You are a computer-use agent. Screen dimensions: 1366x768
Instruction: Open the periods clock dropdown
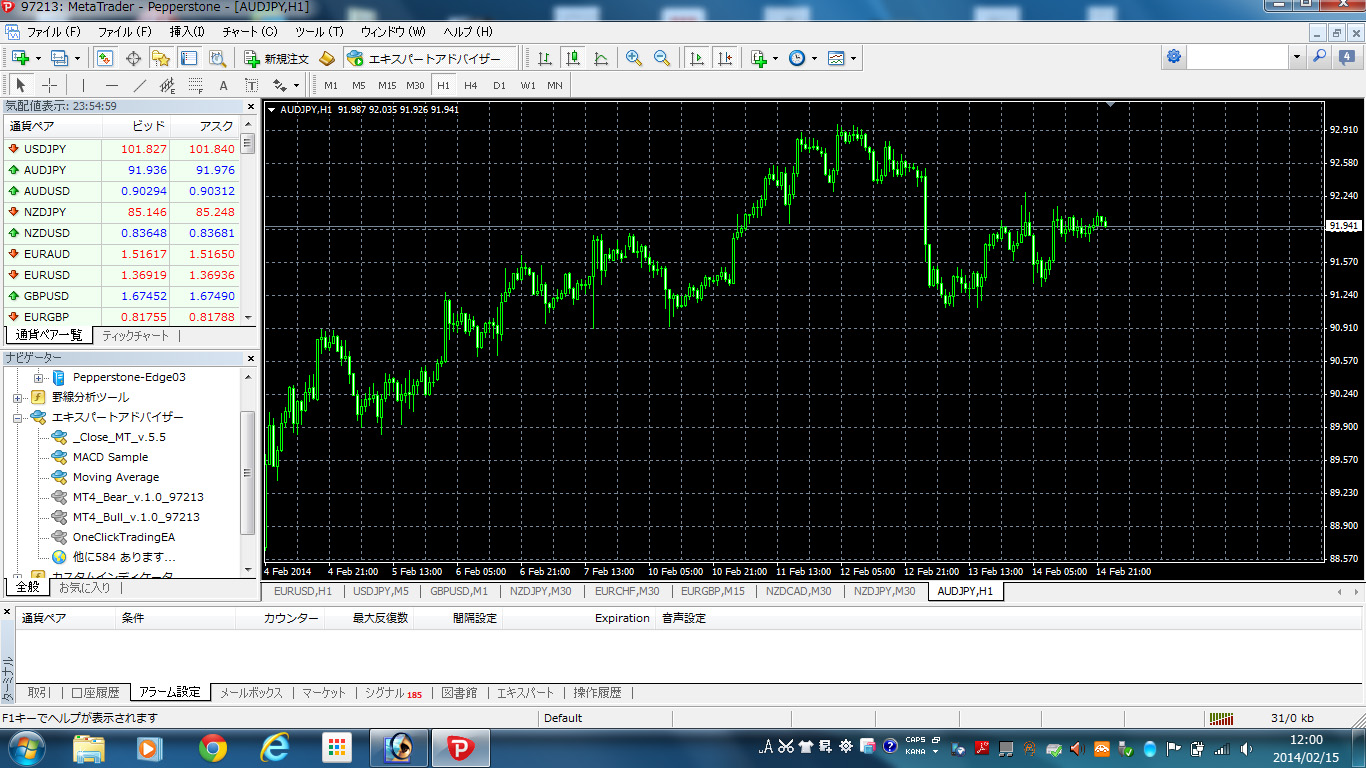pos(801,58)
